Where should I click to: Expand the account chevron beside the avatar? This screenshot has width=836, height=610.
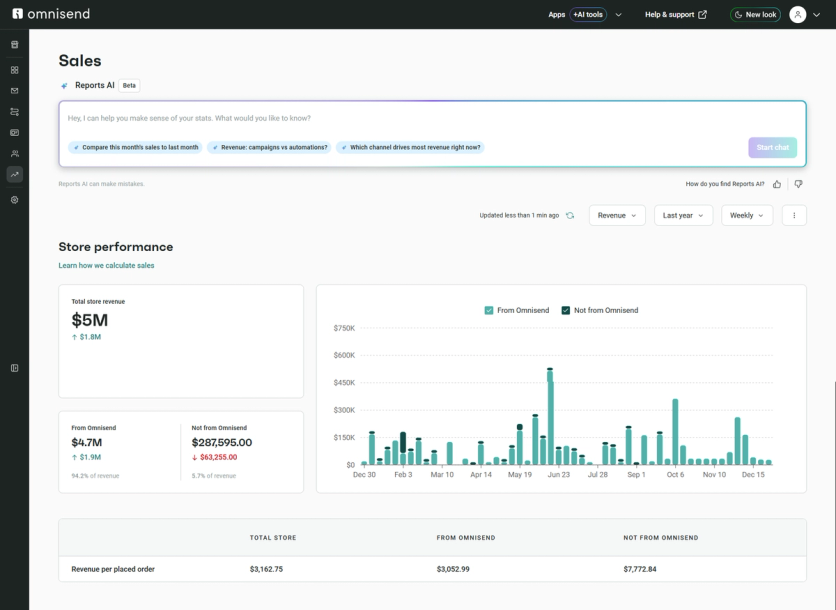(x=816, y=15)
